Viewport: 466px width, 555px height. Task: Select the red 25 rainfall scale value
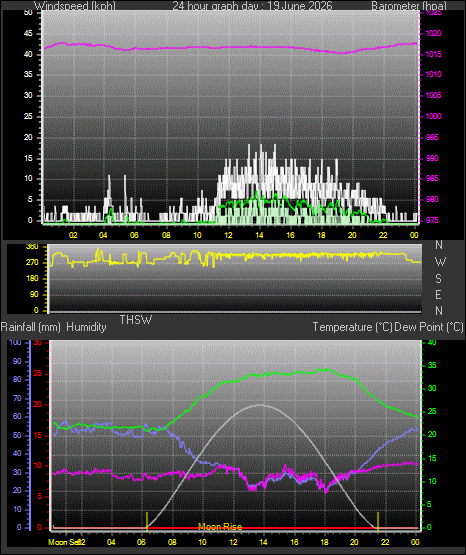[38, 373]
